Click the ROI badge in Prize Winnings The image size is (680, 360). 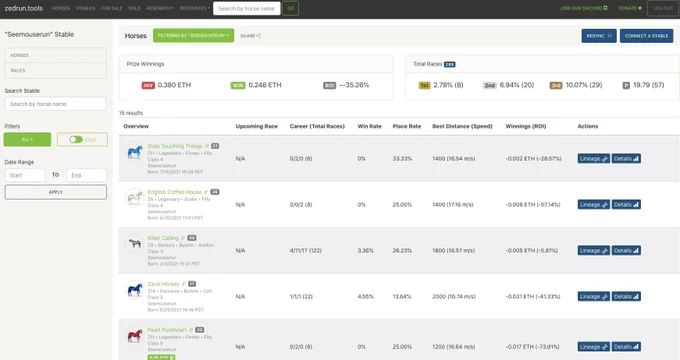tap(329, 85)
